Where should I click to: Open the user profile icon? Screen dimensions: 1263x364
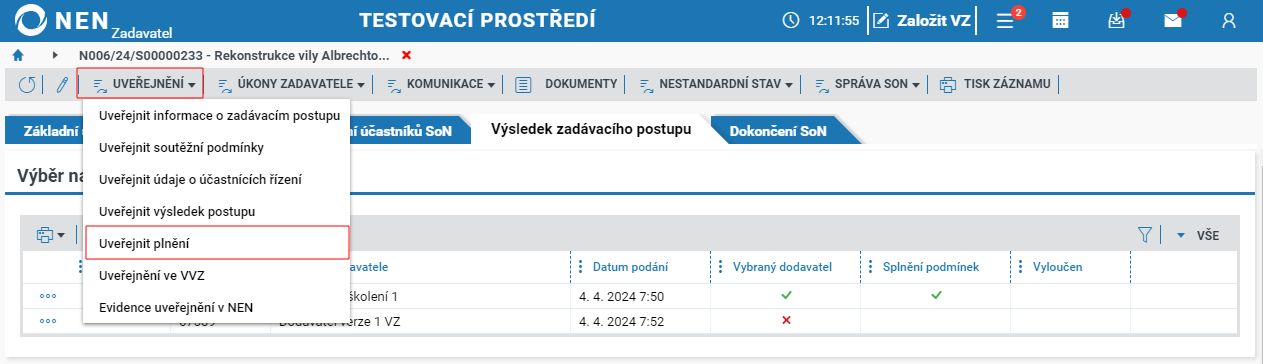coord(1230,20)
